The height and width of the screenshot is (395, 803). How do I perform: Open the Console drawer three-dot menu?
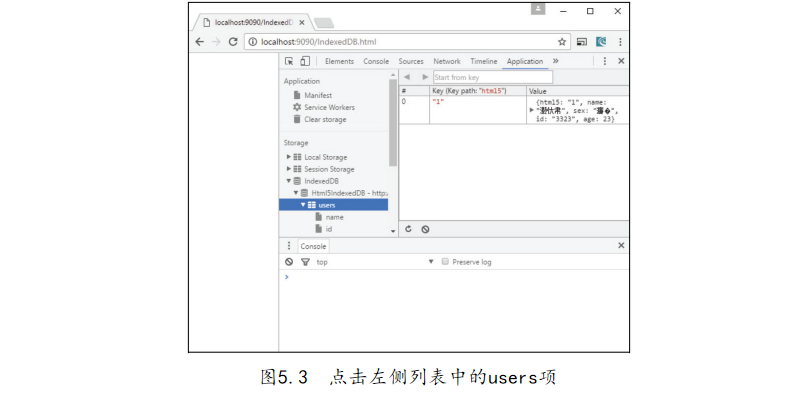coord(288,246)
